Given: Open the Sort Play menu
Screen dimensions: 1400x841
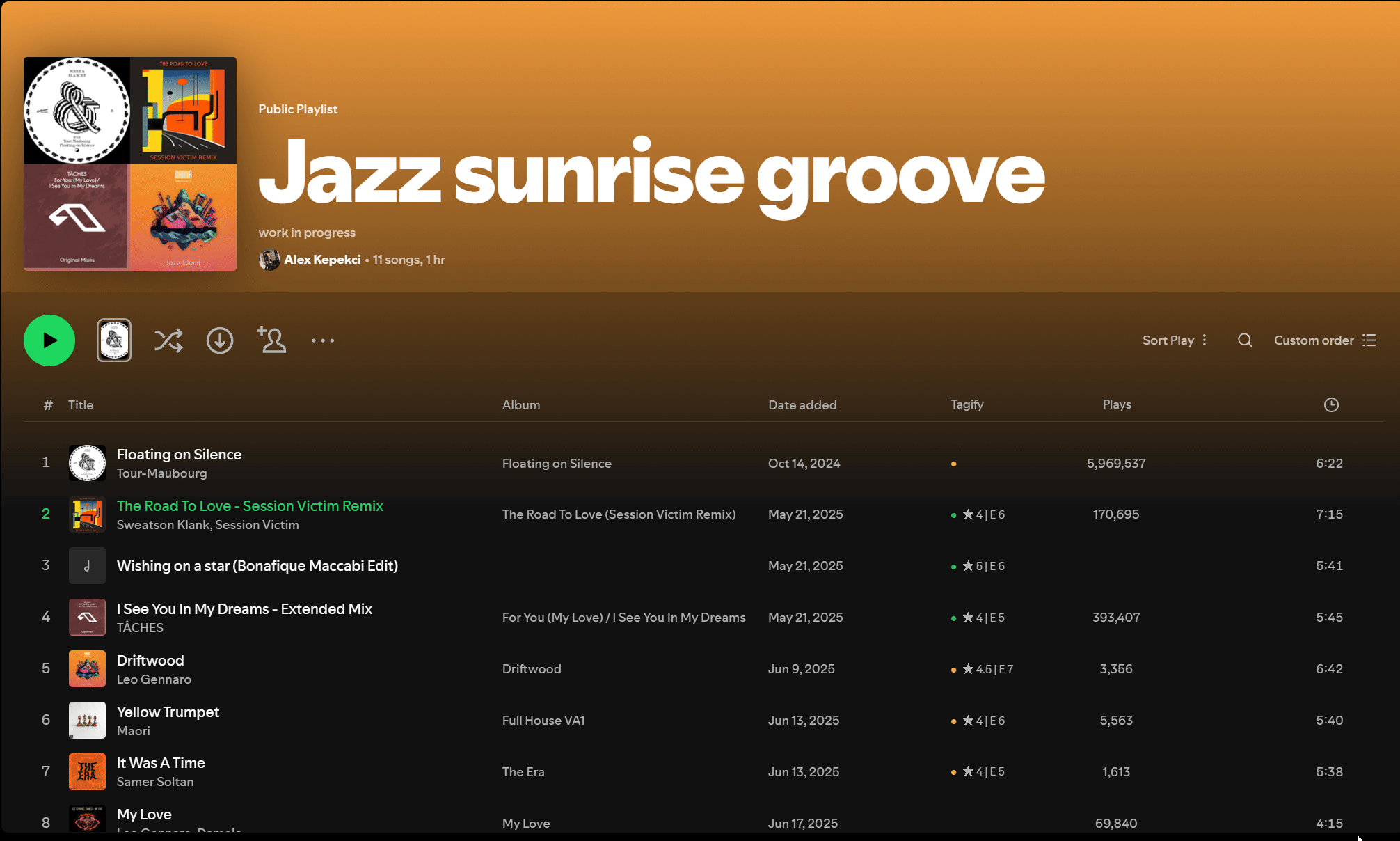Looking at the screenshot, I should pos(1175,340).
